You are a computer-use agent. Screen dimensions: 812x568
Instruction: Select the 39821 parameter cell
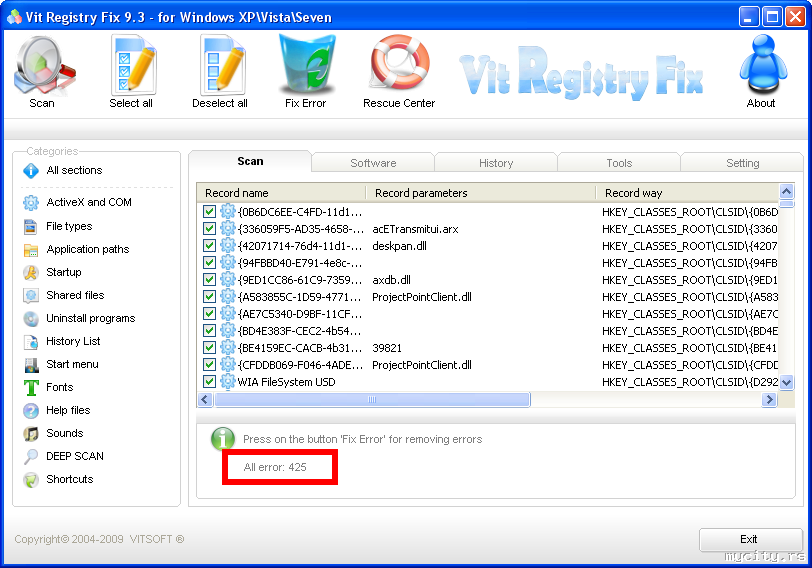[387, 348]
